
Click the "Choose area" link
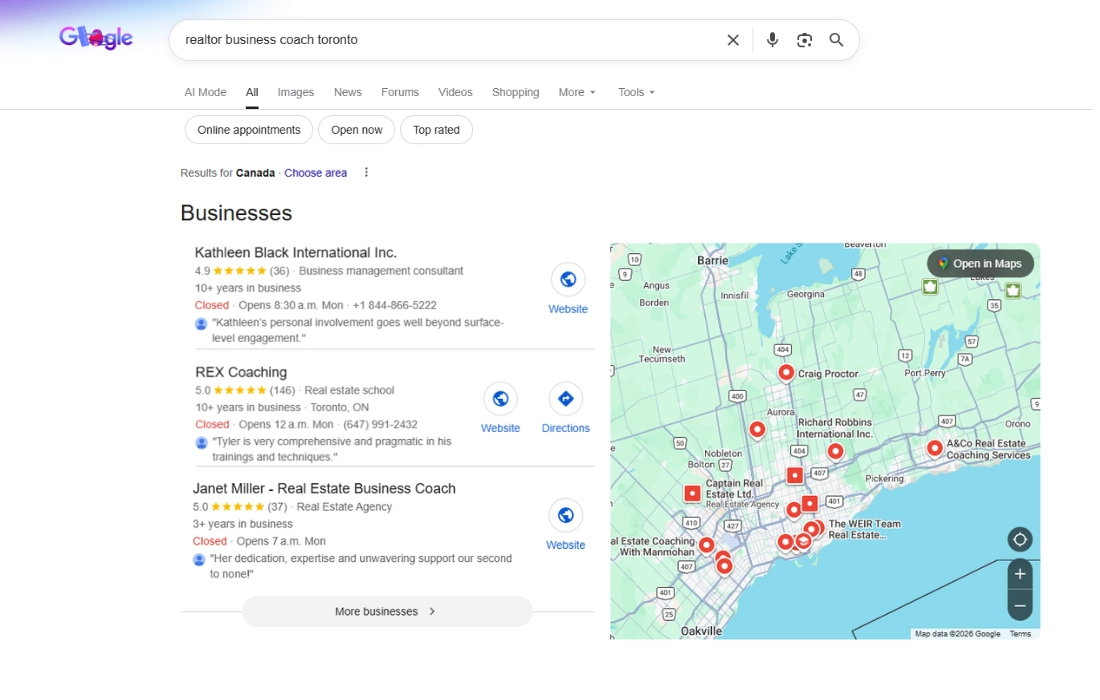coord(315,172)
